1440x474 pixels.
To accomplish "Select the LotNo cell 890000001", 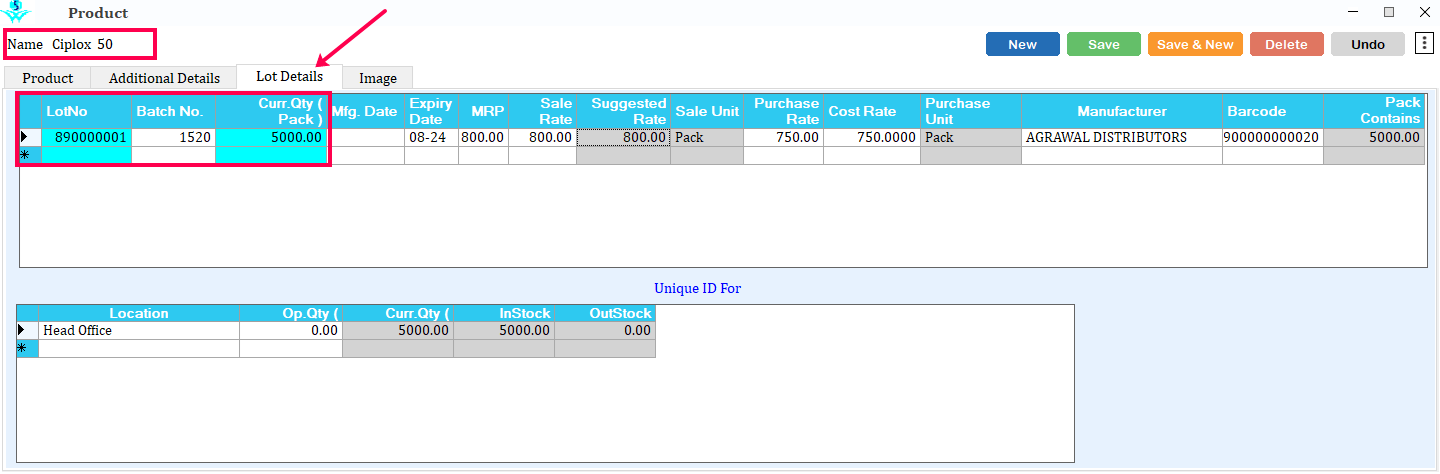I will point(86,137).
